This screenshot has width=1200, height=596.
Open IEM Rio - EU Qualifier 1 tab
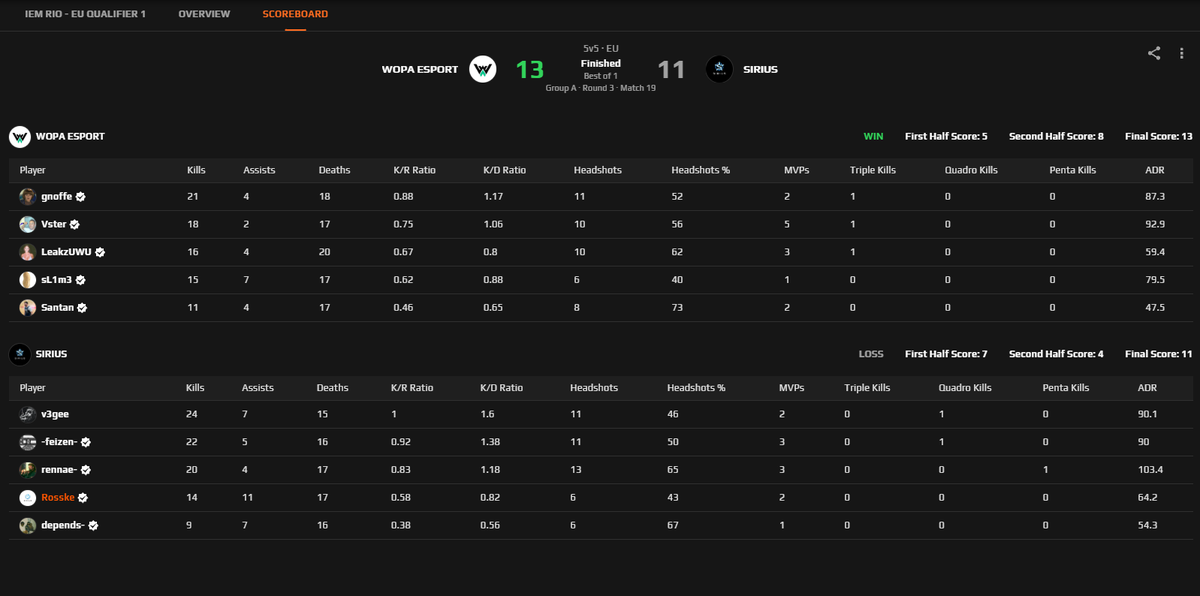pos(85,14)
